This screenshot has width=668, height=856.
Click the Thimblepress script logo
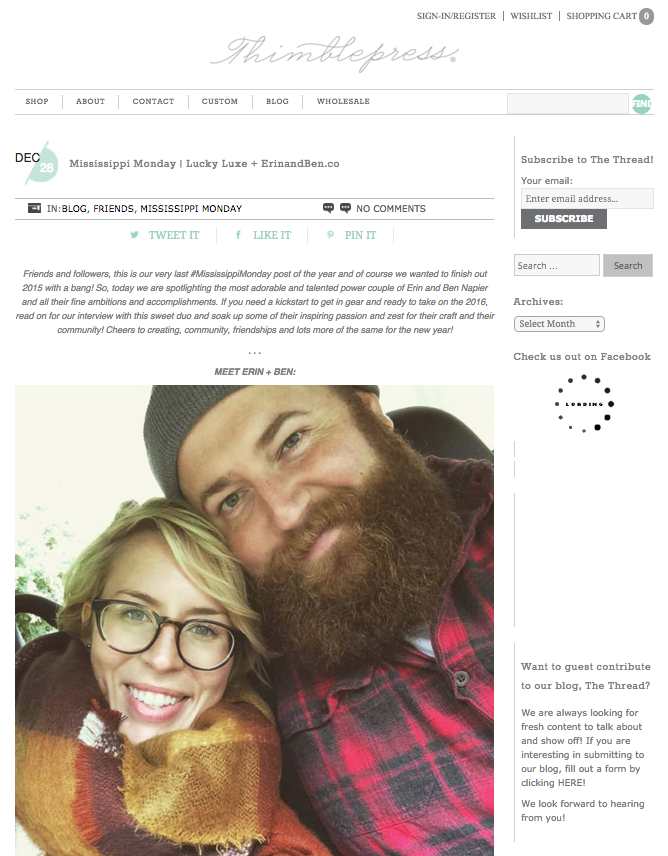(x=333, y=54)
